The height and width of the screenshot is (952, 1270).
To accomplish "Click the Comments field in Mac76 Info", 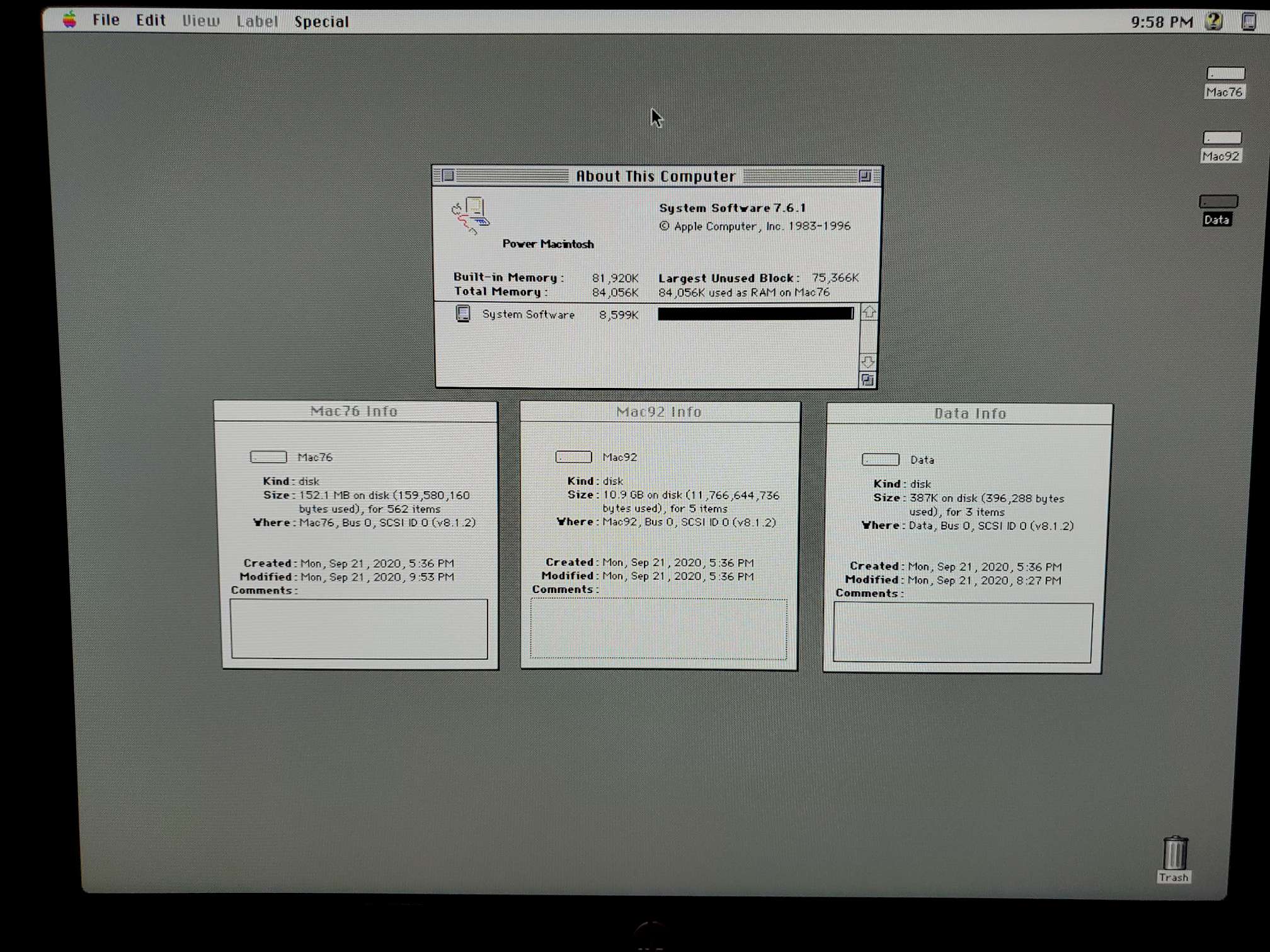I will pos(359,628).
